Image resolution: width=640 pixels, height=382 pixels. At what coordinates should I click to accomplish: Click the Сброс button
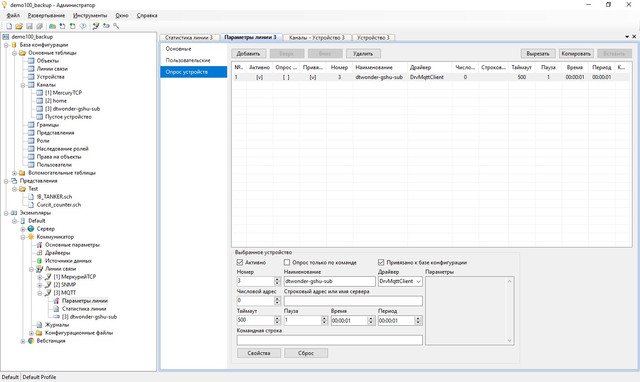306,353
